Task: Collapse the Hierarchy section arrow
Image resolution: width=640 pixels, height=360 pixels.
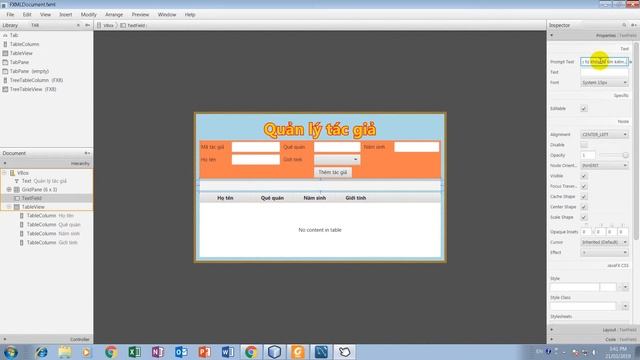Action: (x=4, y=163)
